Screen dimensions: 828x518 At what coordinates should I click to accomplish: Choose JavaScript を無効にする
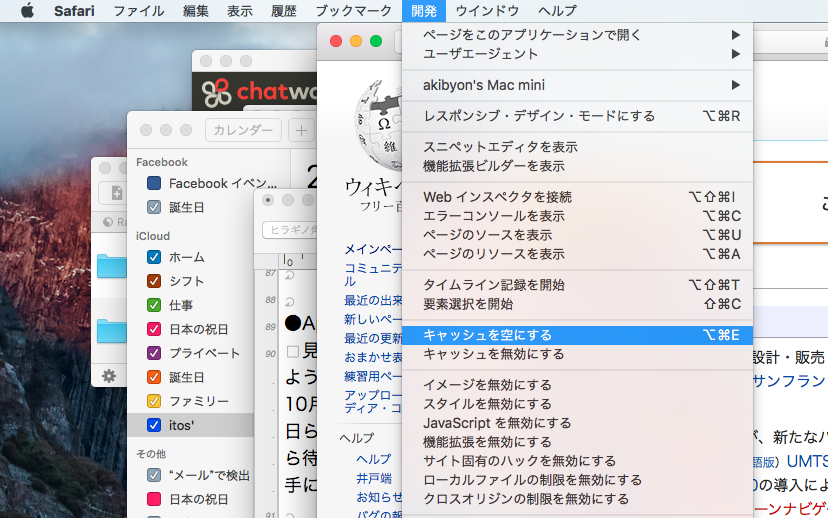point(577,423)
